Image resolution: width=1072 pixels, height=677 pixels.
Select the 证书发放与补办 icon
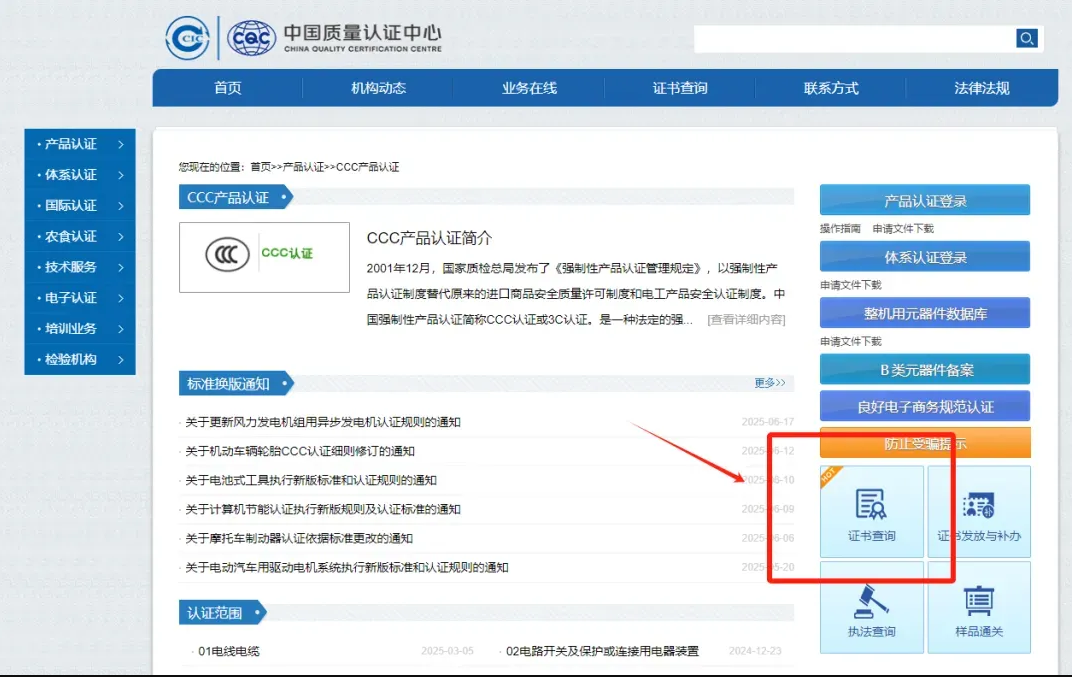(979, 511)
